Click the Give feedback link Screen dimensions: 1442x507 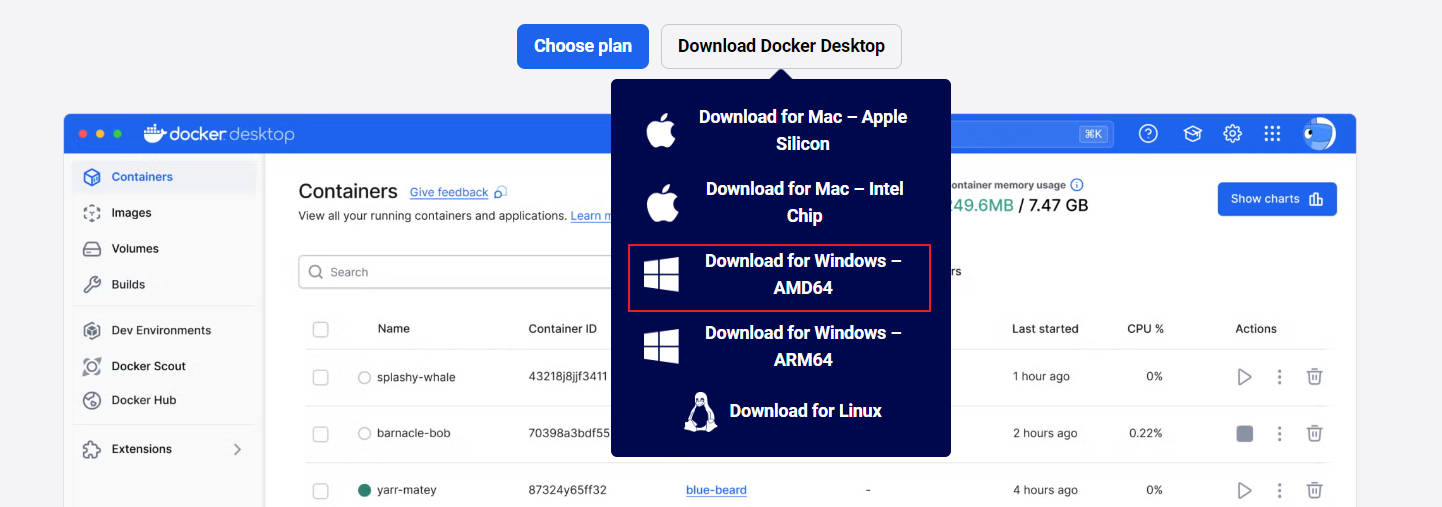point(449,192)
